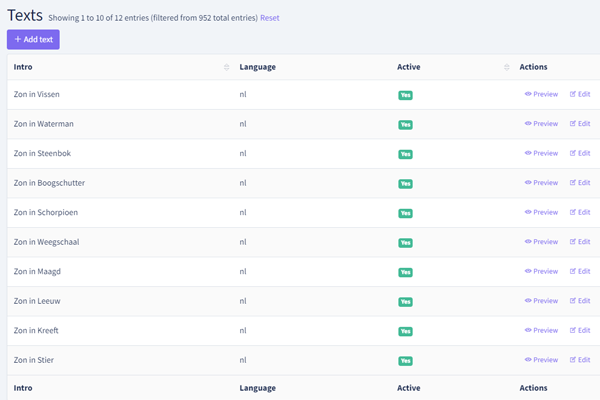Image resolution: width=600 pixels, height=400 pixels.
Task: Click the Add text button
Action: (x=33, y=39)
